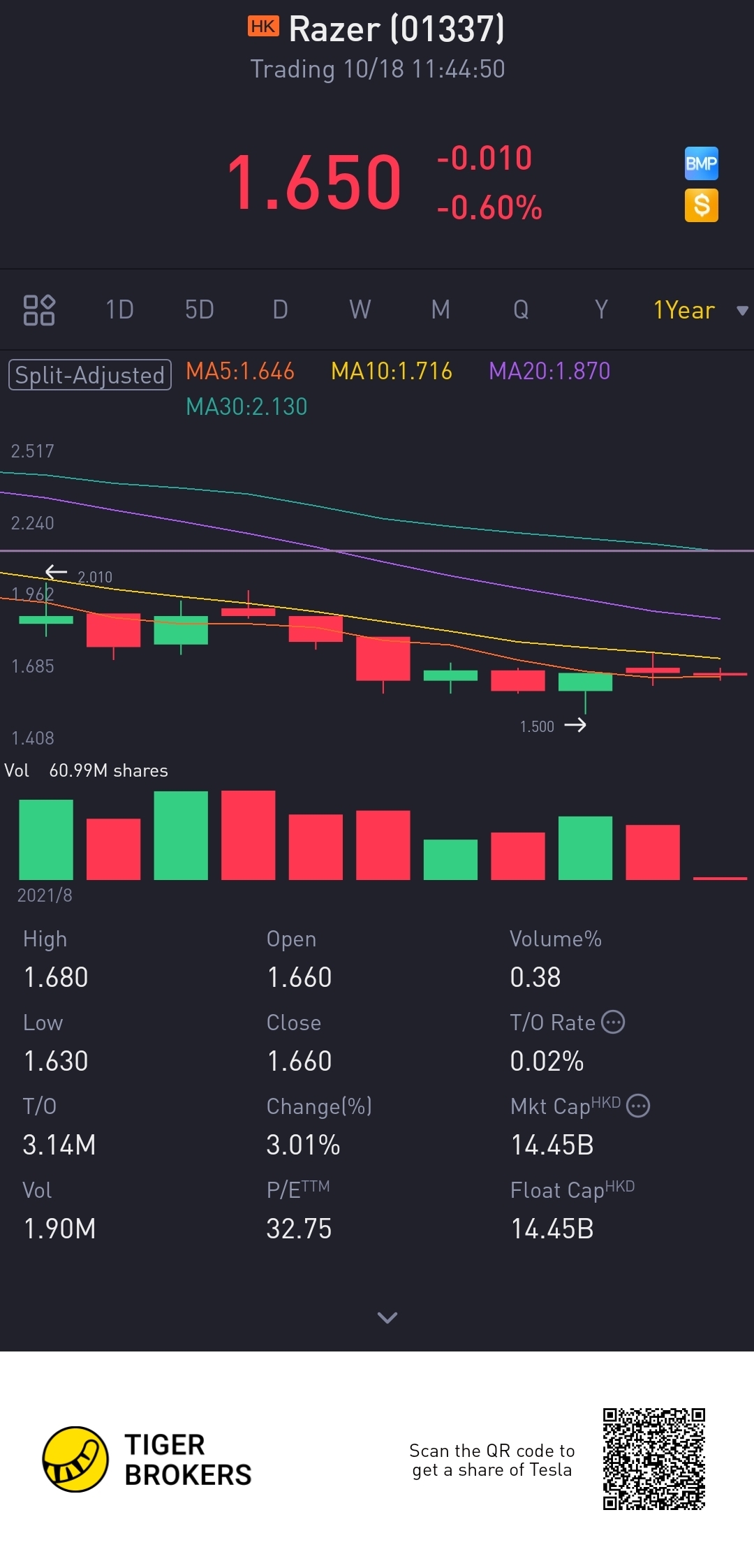This screenshot has width=754, height=1568.
Task: Tap the orange dollar sign badge
Action: tap(702, 205)
